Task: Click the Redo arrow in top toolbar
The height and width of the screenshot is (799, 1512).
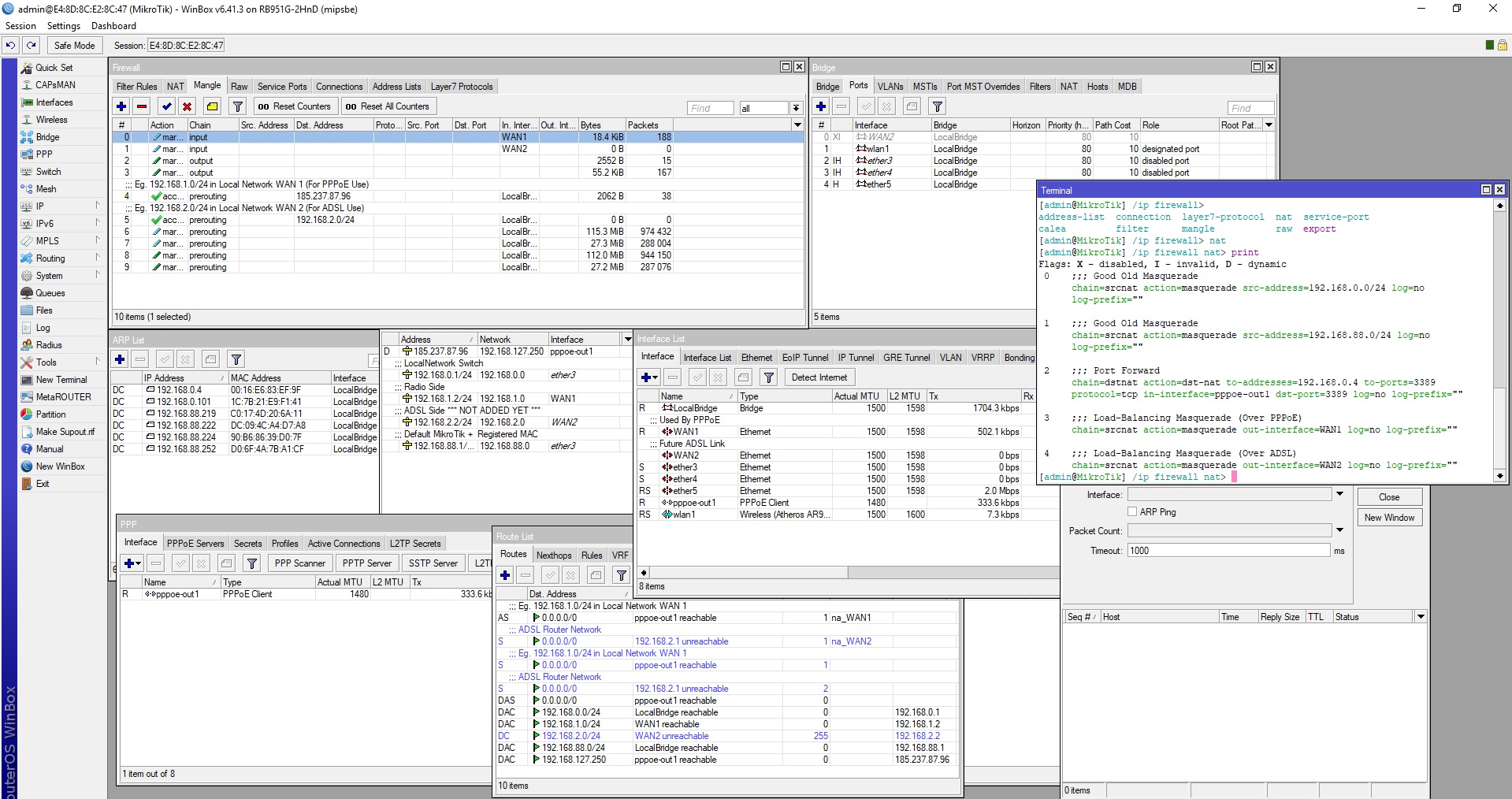Action: (31, 45)
